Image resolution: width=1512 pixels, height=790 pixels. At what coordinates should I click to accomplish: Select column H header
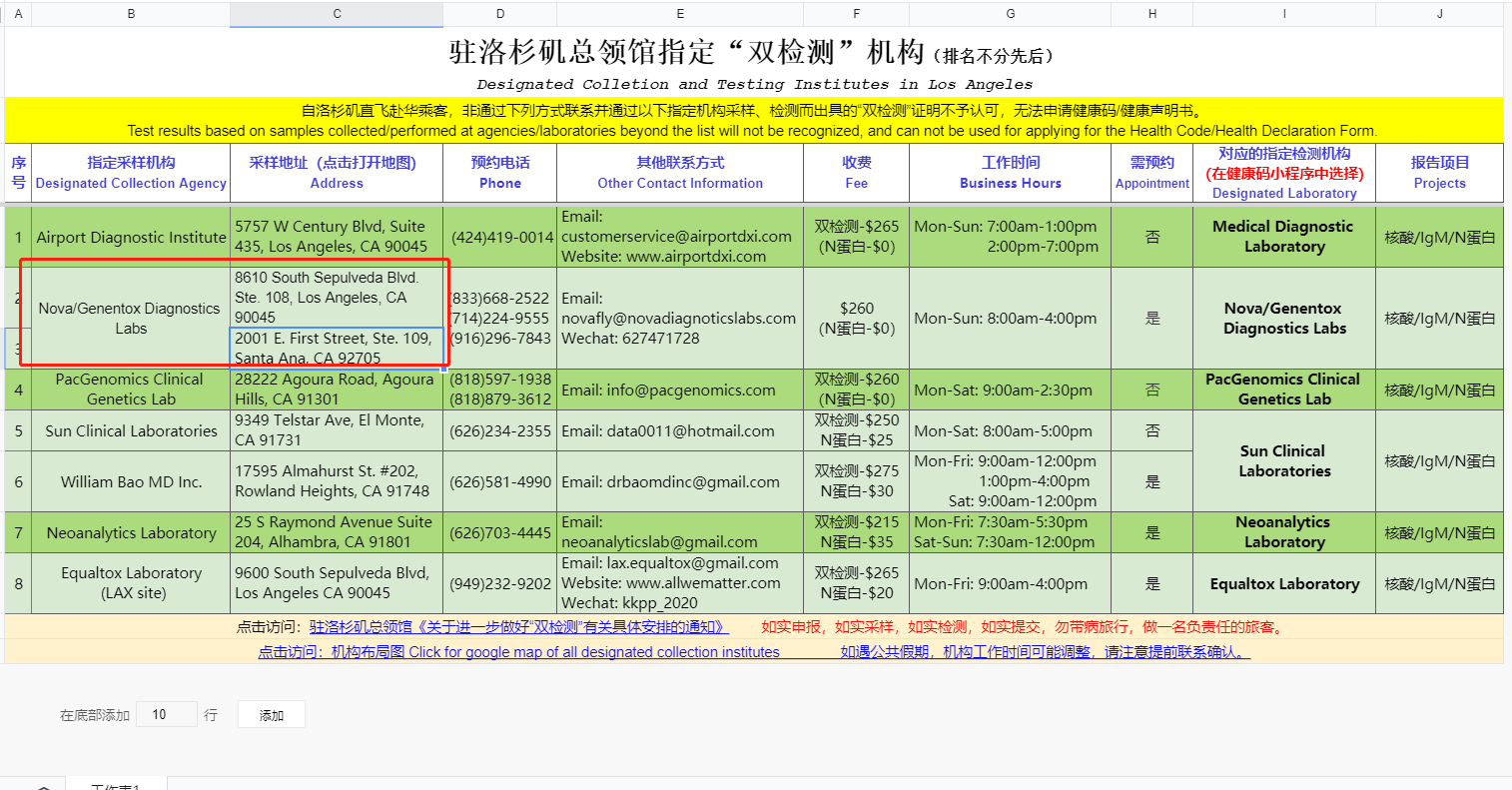(1152, 14)
